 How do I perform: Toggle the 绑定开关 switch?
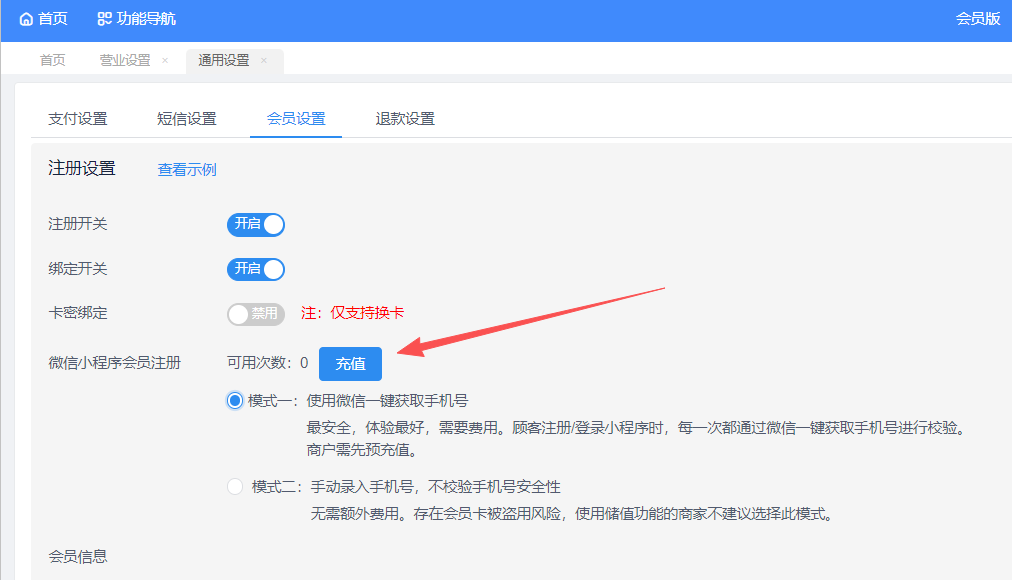pos(256,269)
